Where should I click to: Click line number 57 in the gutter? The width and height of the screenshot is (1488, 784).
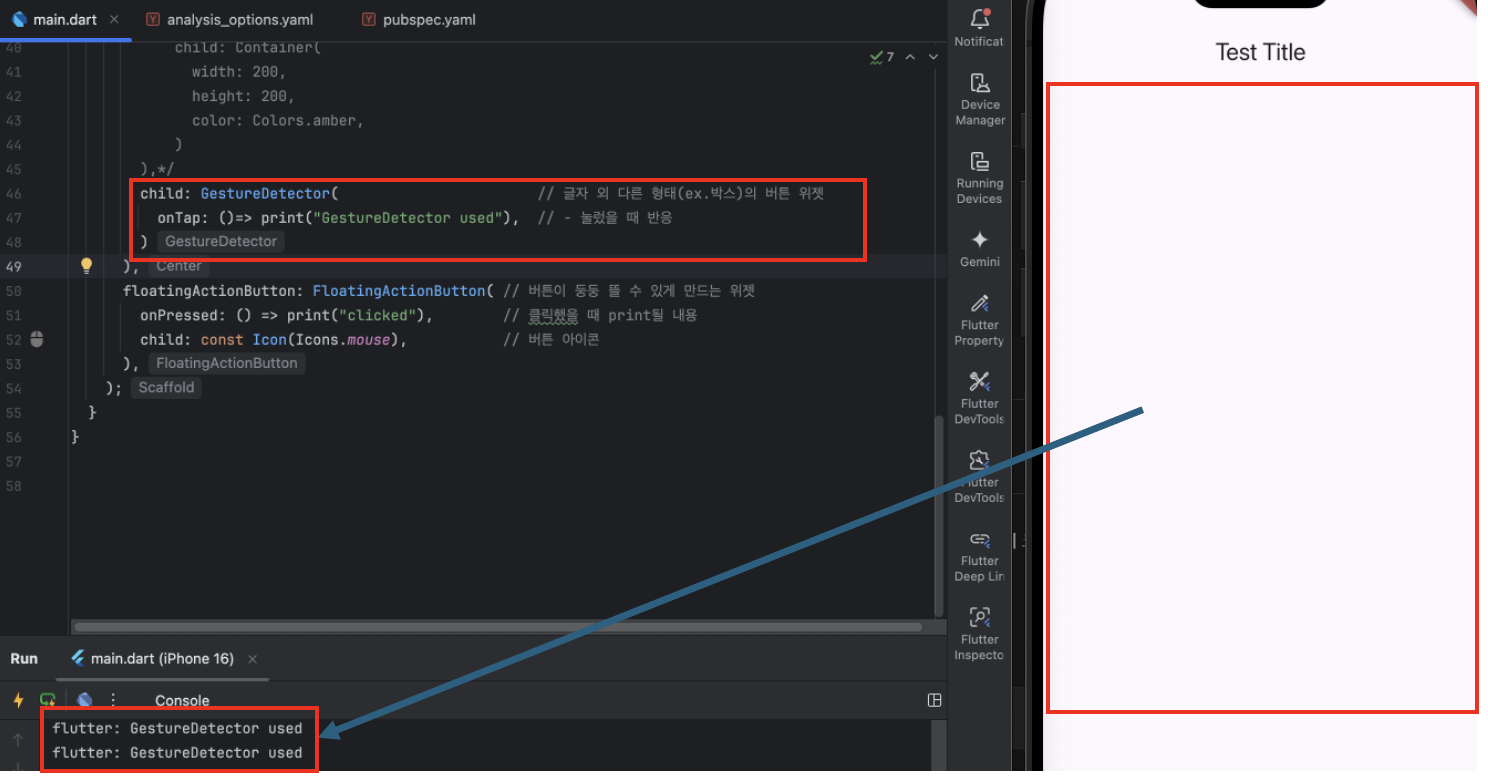point(13,461)
